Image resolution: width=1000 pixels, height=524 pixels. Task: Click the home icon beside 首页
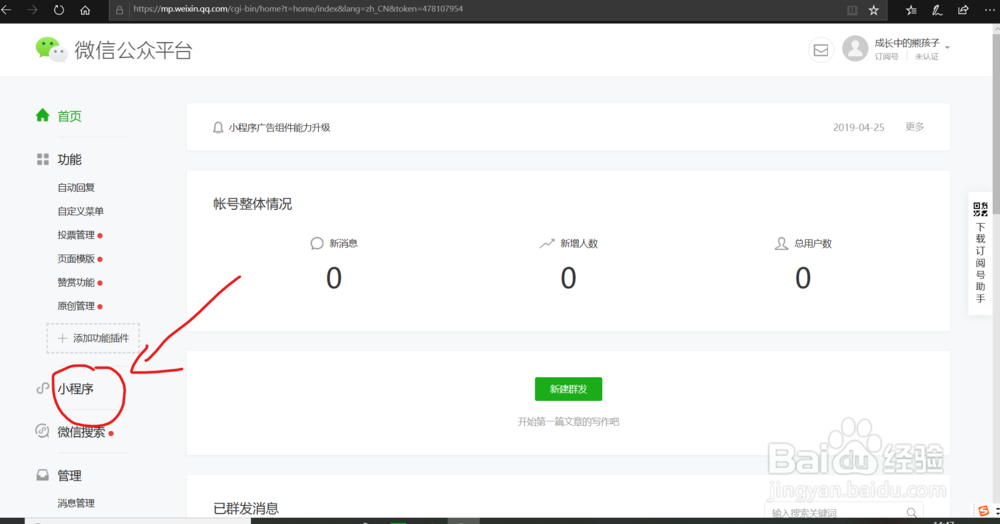point(43,115)
